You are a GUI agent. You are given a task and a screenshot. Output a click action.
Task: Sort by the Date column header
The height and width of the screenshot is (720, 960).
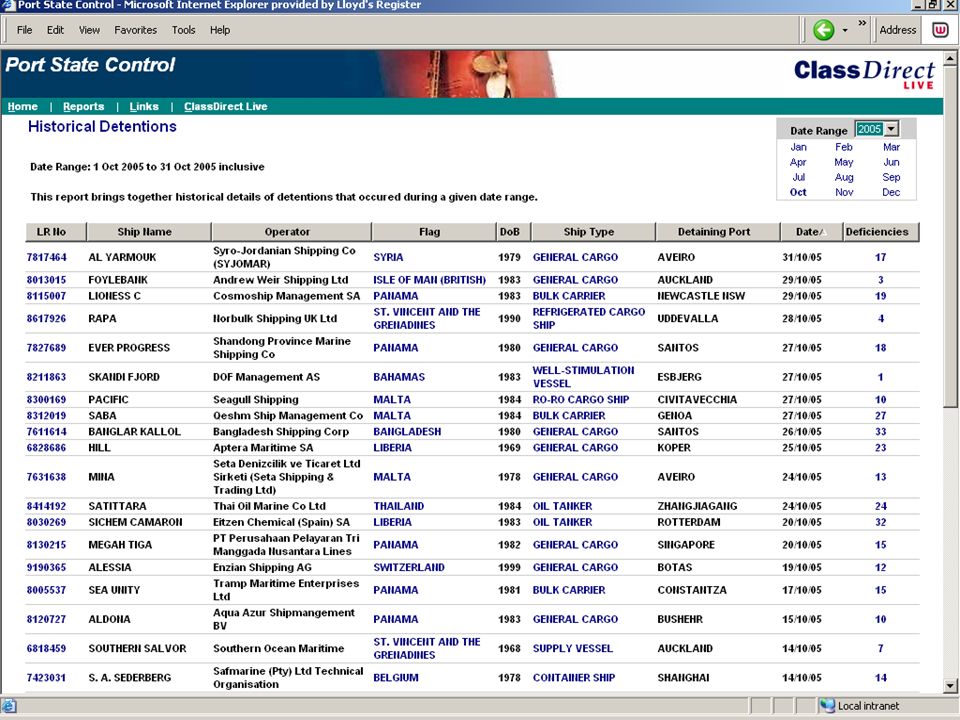[x=812, y=232]
